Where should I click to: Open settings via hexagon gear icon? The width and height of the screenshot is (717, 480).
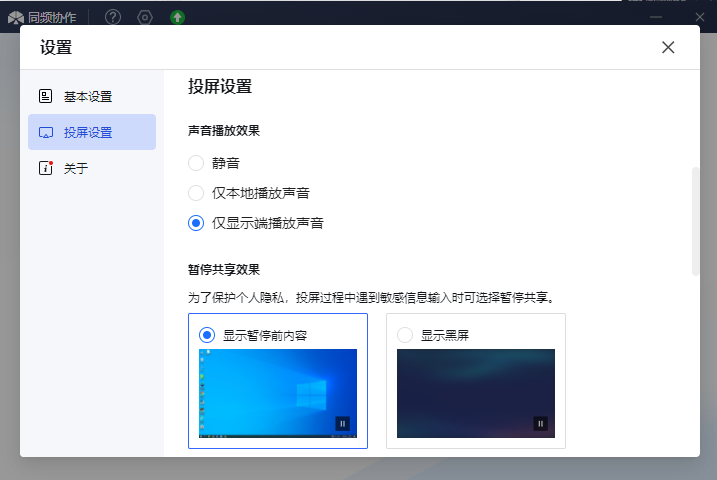(145, 17)
